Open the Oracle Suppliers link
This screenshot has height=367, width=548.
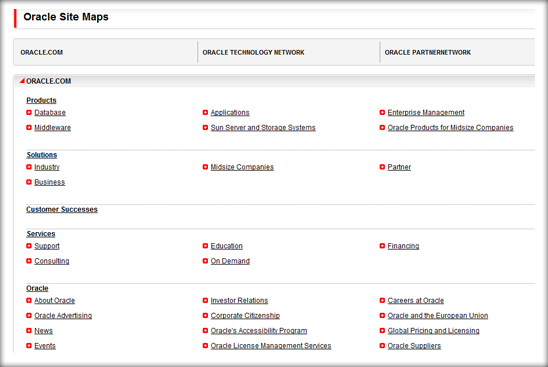414,346
